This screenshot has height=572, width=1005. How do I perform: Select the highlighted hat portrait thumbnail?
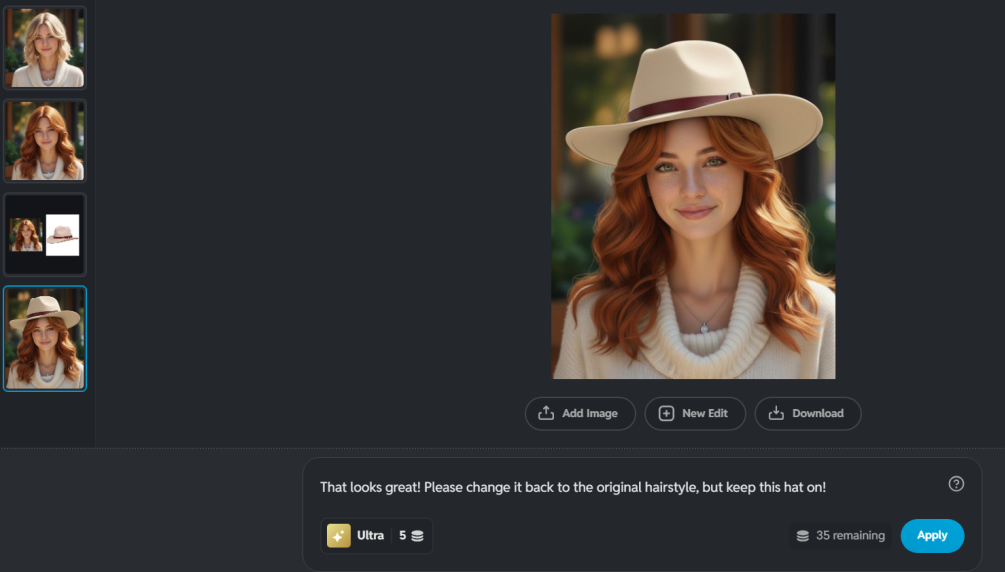tap(45, 338)
